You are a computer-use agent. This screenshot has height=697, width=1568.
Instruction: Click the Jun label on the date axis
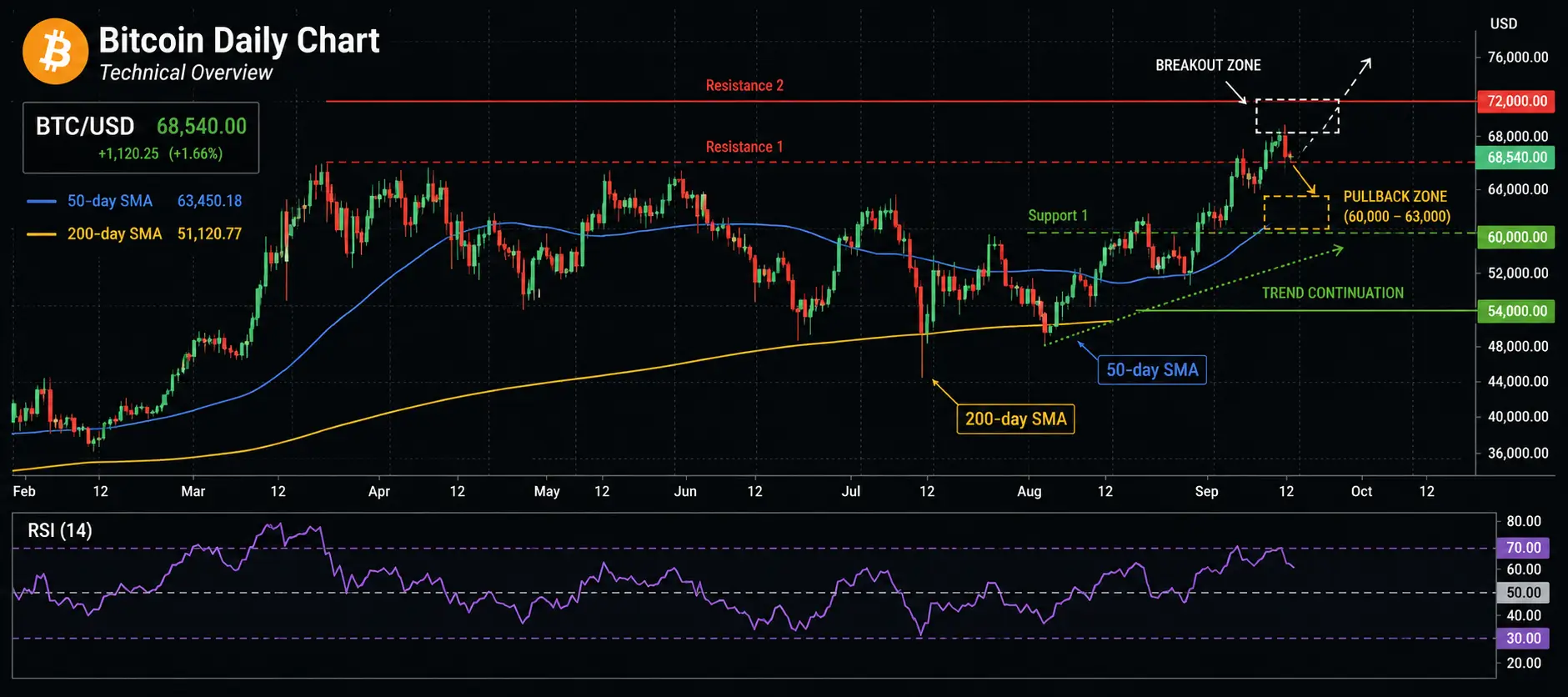coord(685,491)
